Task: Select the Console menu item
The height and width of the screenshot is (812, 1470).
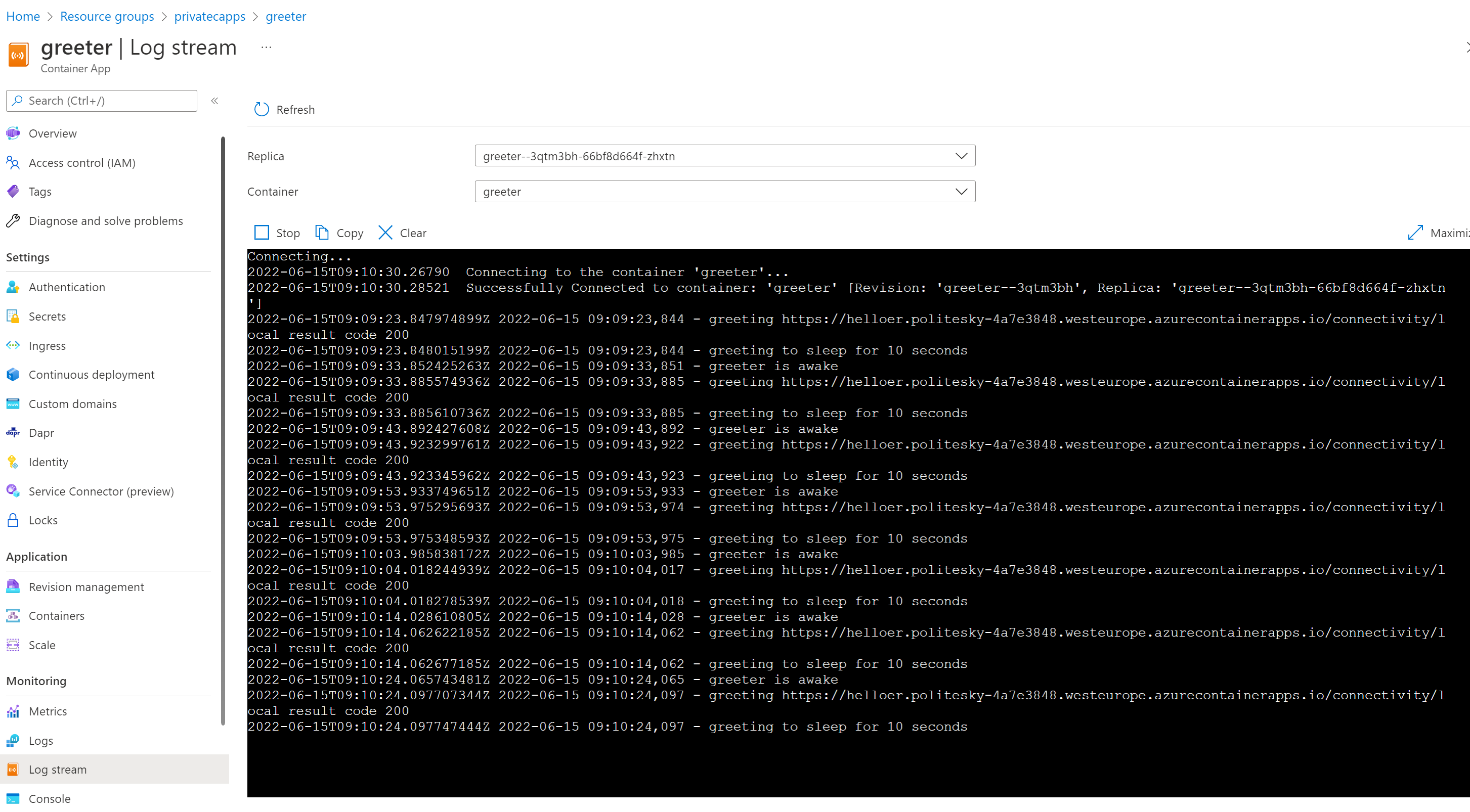Action: click(x=50, y=798)
